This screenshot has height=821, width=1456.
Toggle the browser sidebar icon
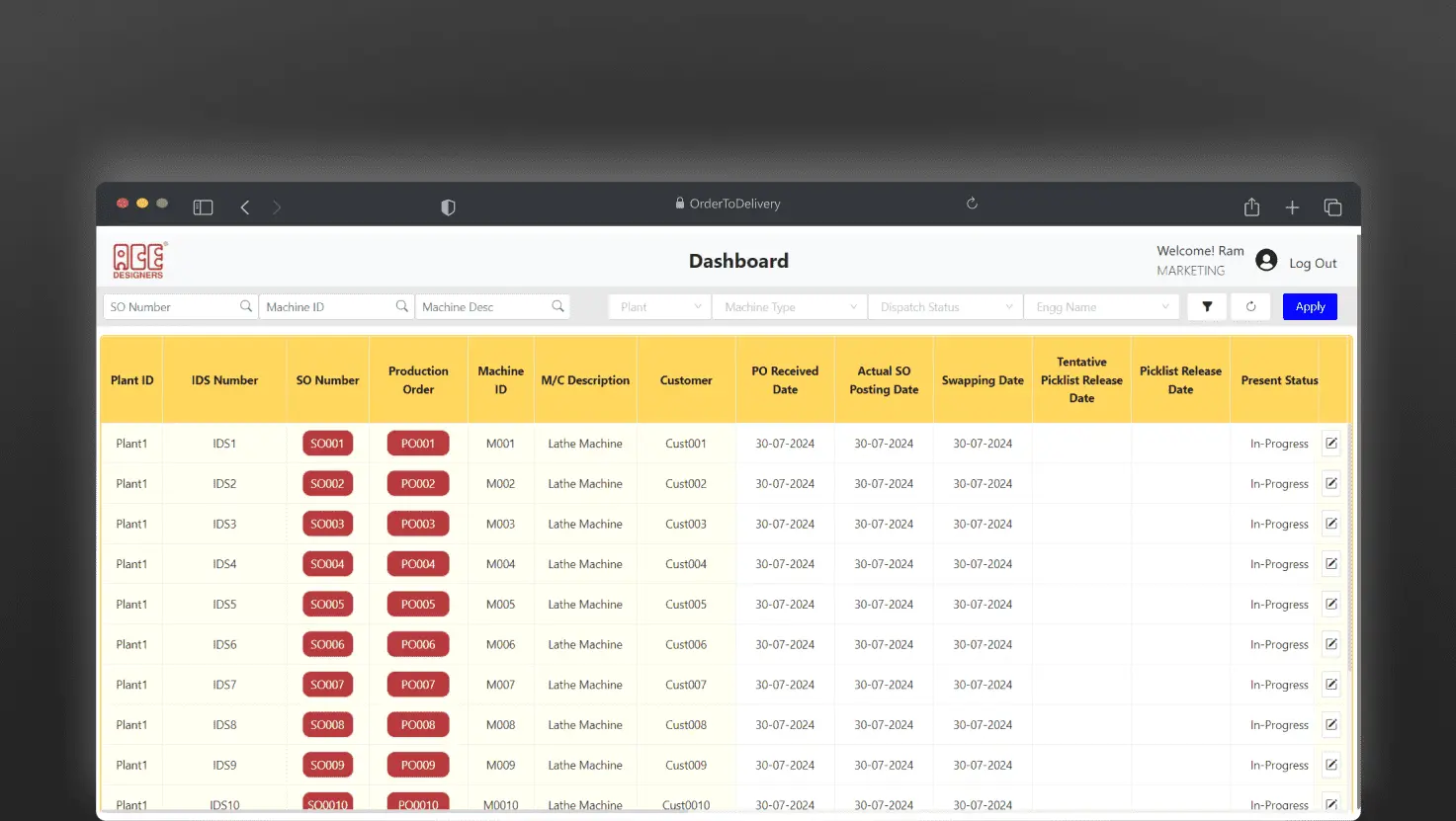pos(203,207)
